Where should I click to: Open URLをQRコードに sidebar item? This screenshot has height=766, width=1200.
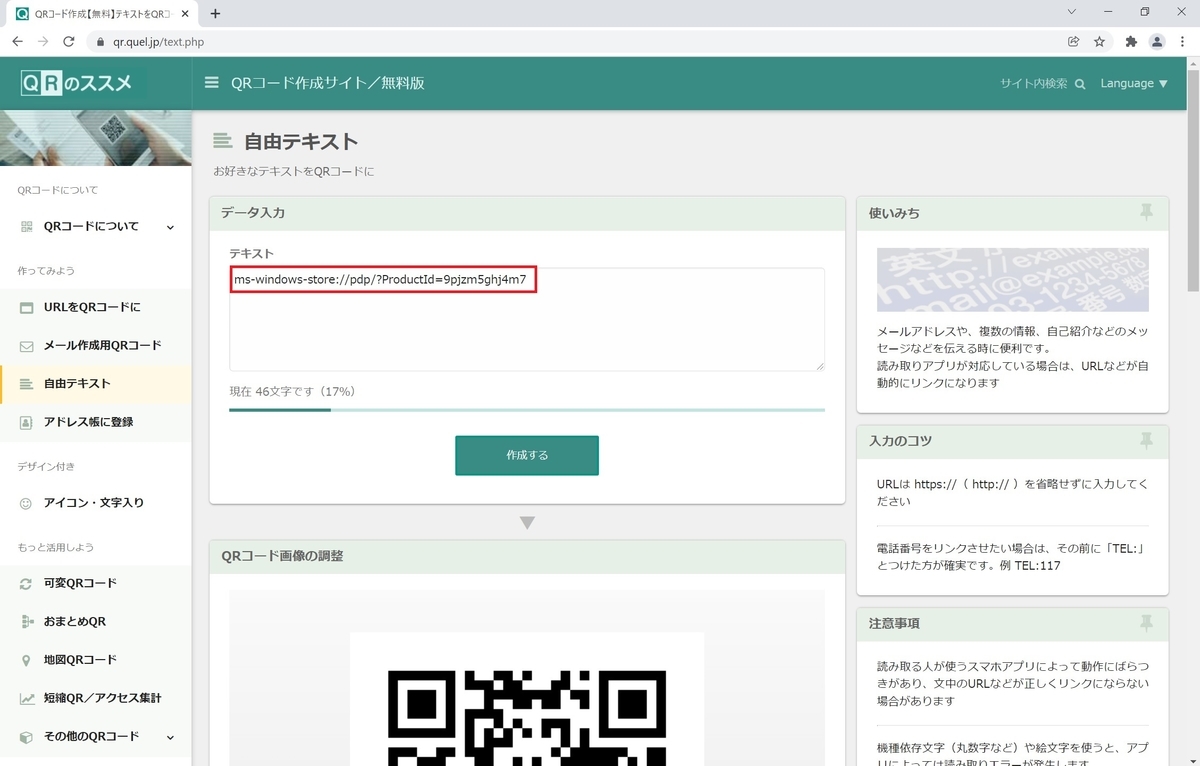pos(96,307)
